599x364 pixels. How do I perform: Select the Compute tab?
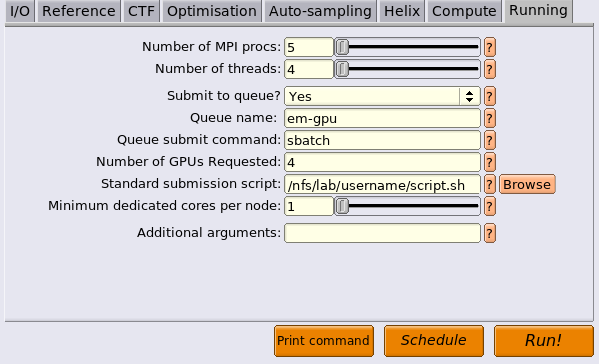pyautogui.click(x=464, y=11)
